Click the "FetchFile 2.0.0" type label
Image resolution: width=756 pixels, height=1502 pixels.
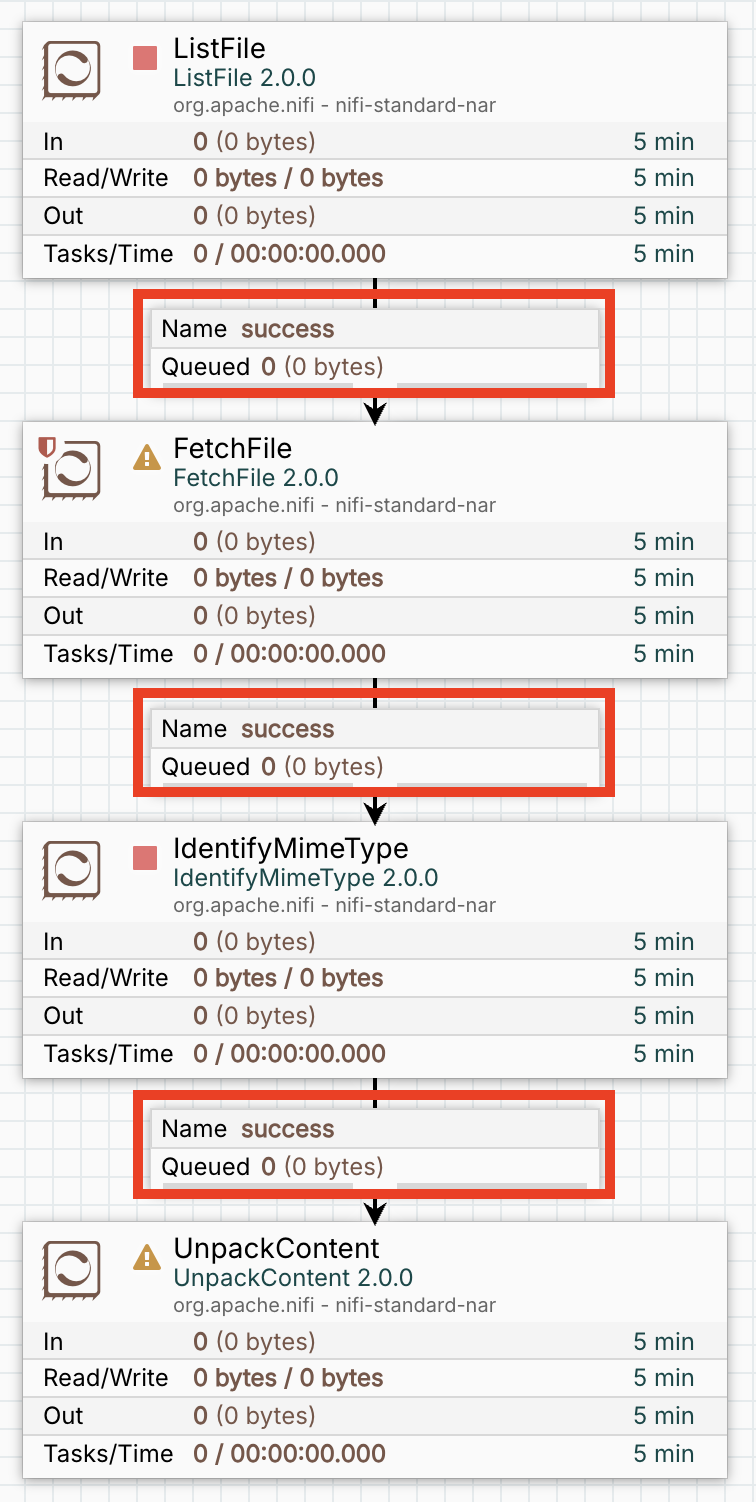pos(256,478)
